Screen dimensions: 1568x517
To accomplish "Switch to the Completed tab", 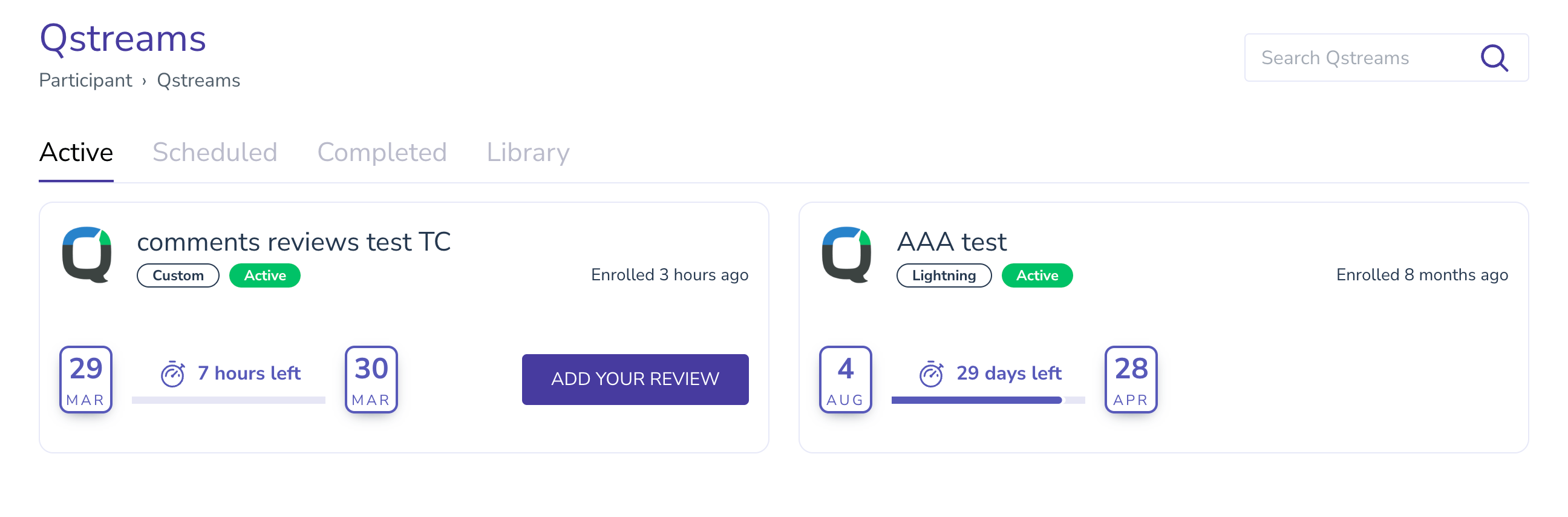I will [383, 152].
